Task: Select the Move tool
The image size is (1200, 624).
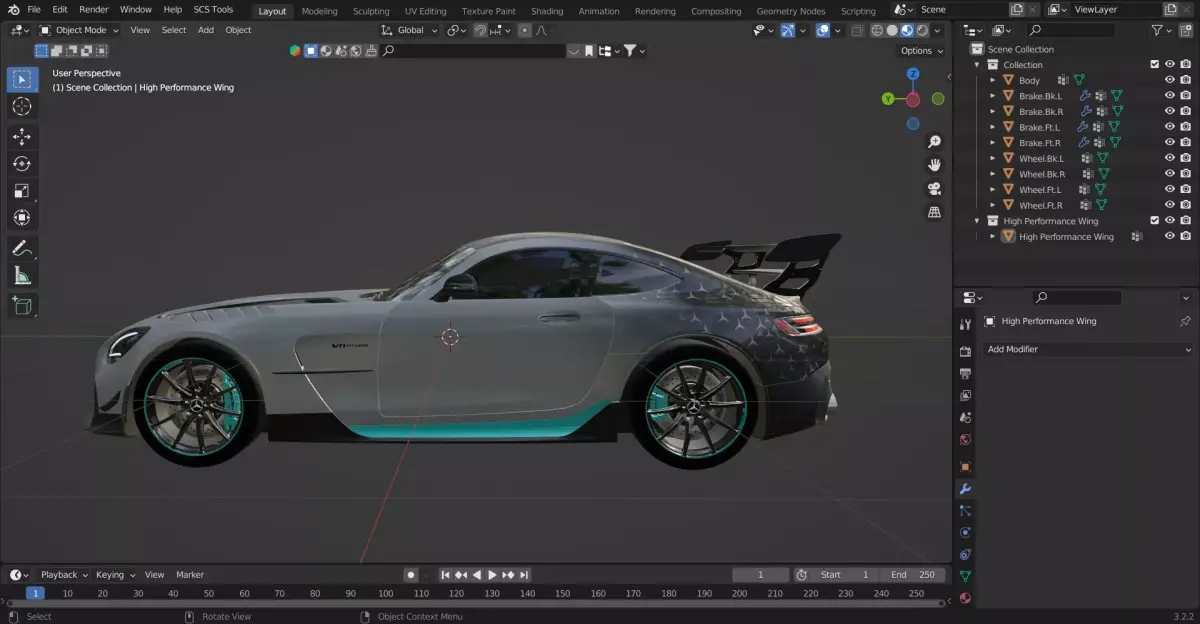Action: pos(22,137)
